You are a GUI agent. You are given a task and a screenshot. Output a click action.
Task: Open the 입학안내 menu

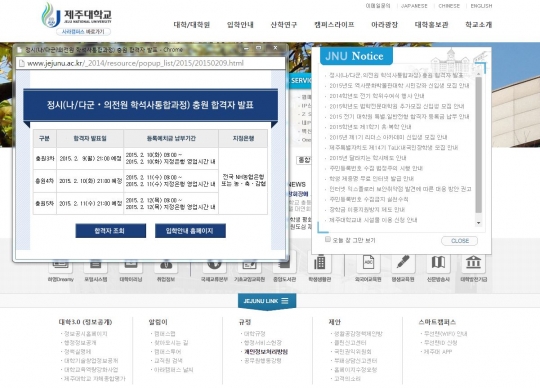coord(240,25)
